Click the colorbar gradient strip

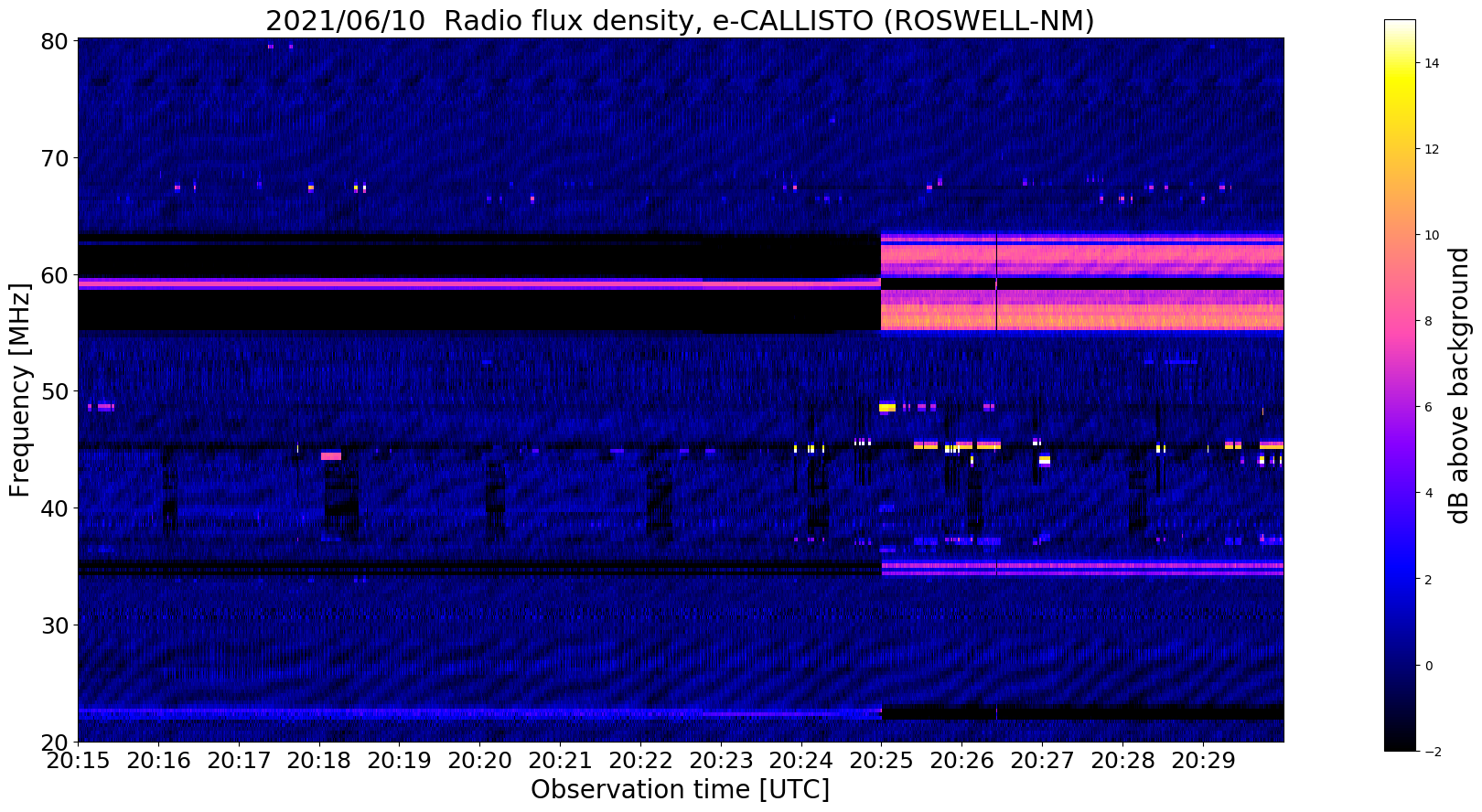click(1400, 385)
